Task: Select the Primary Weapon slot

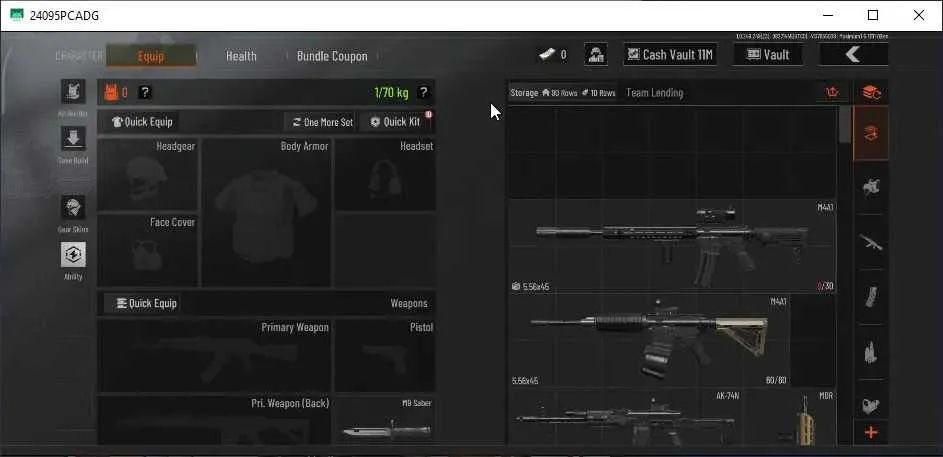Action: point(214,356)
